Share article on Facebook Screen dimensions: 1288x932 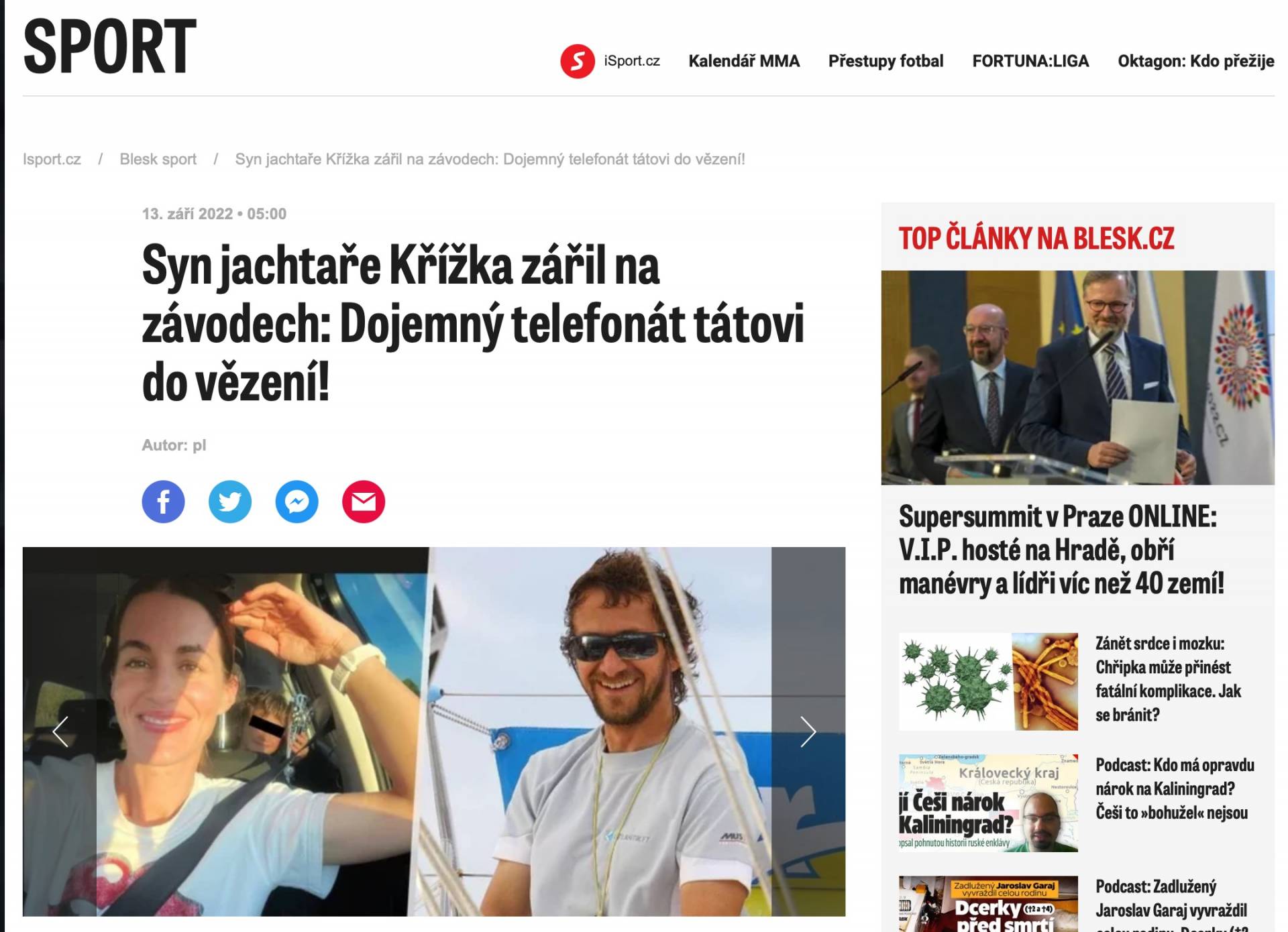(x=163, y=502)
